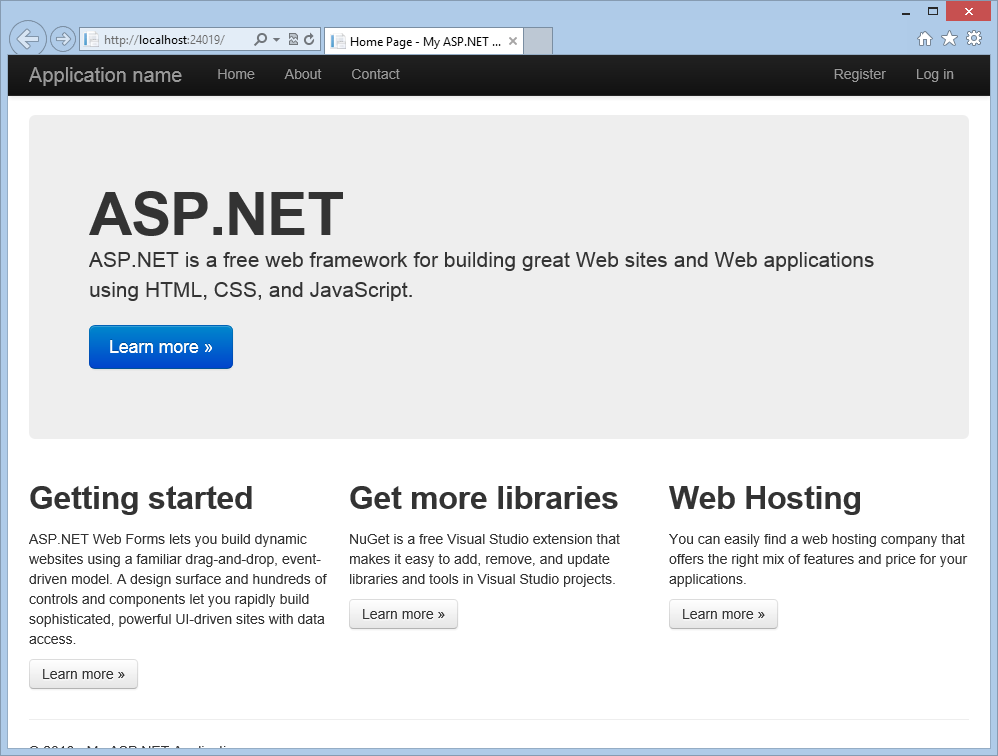The width and height of the screenshot is (998, 756).
Task: Click the blue Learn more button
Action: click(160, 347)
